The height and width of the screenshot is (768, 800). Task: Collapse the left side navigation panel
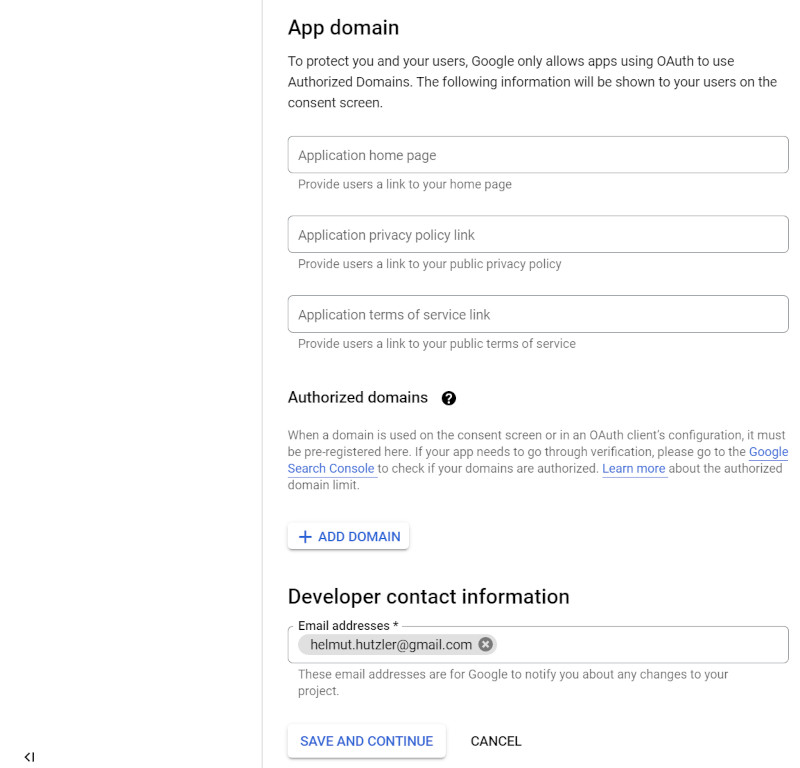pos(30,757)
